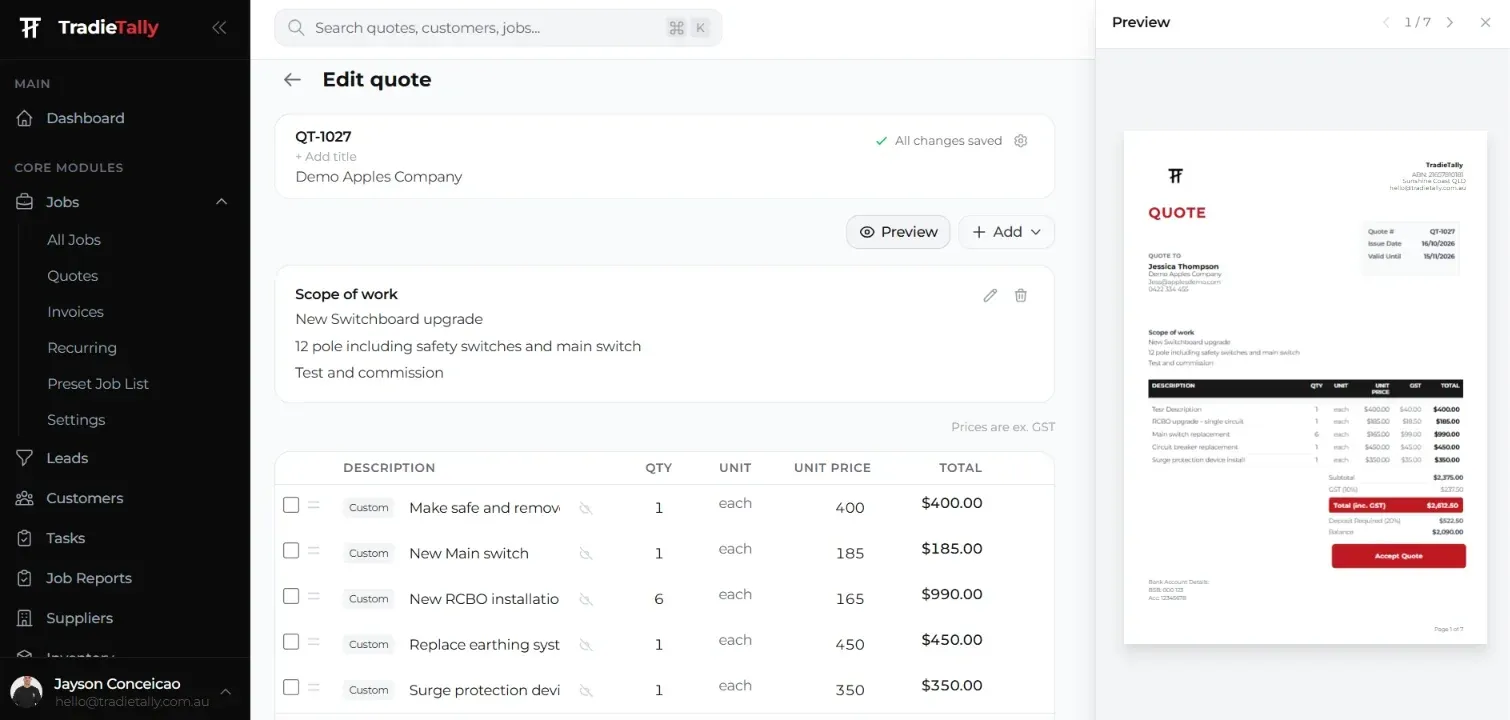Edit Scope of work with pencil icon

tap(990, 295)
